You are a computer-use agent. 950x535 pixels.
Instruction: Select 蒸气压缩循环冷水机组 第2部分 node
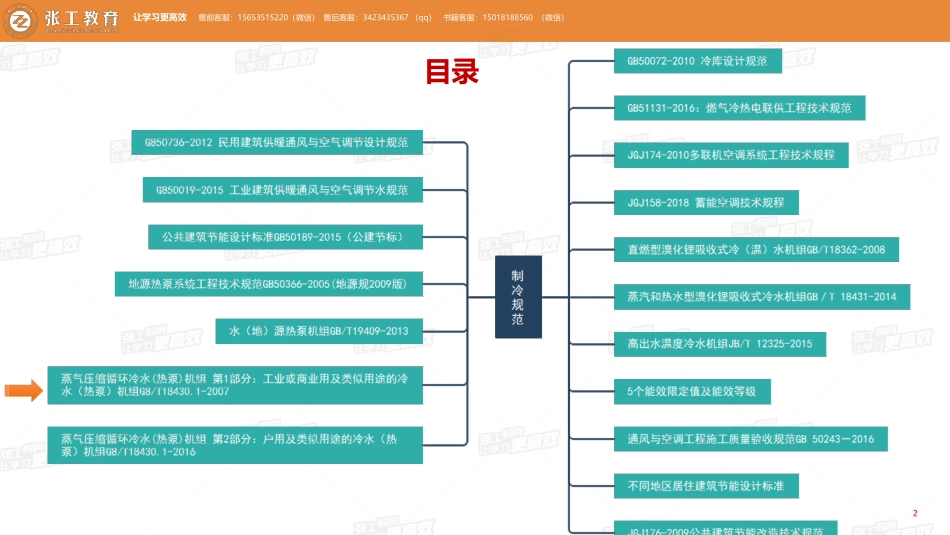[x=235, y=445]
